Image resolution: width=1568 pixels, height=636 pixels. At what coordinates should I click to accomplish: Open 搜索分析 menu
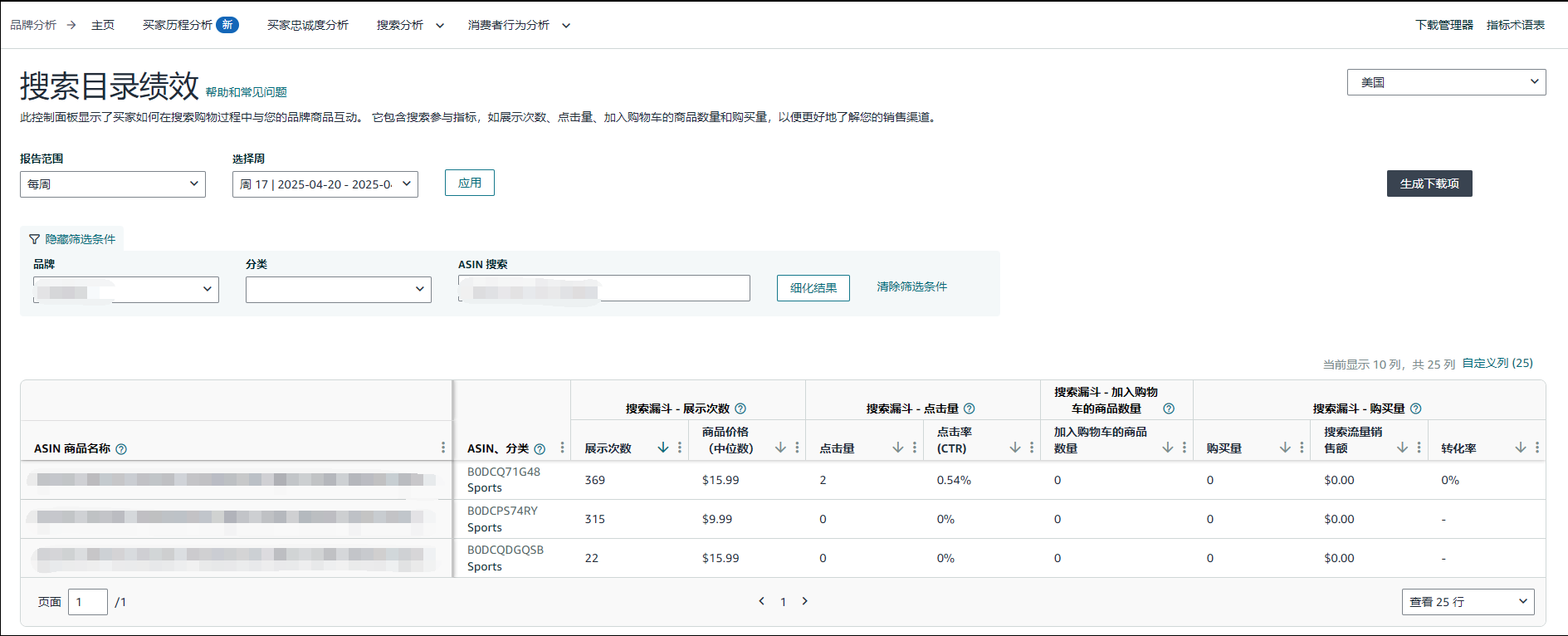(410, 25)
